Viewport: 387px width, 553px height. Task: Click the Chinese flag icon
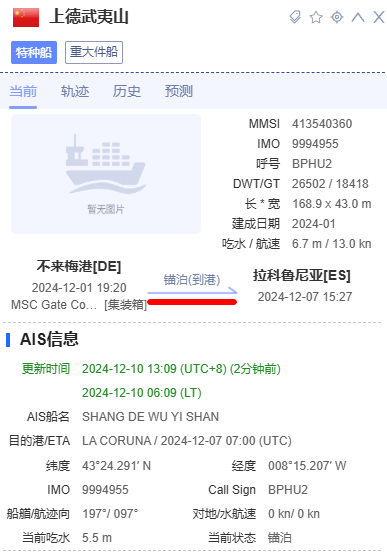[26, 17]
